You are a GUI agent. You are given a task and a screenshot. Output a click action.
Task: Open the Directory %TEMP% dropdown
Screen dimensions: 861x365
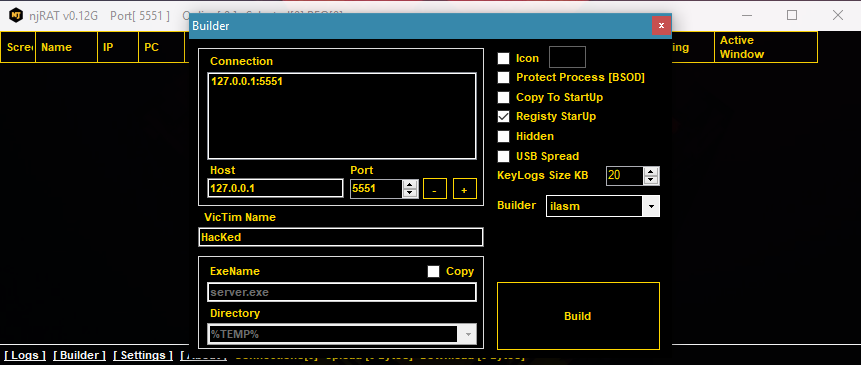(468, 334)
